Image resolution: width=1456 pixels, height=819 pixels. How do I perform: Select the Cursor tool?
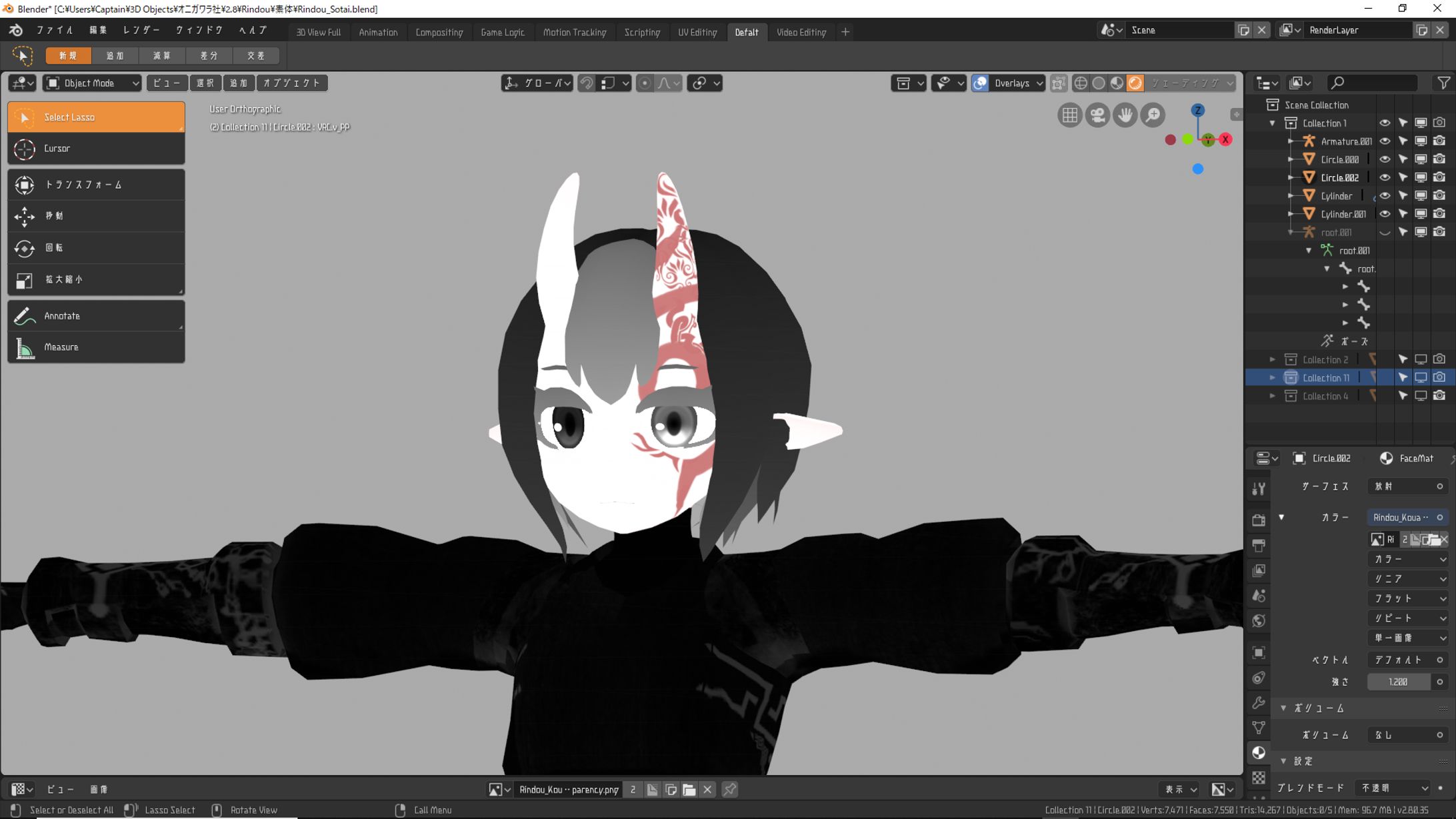(96, 149)
